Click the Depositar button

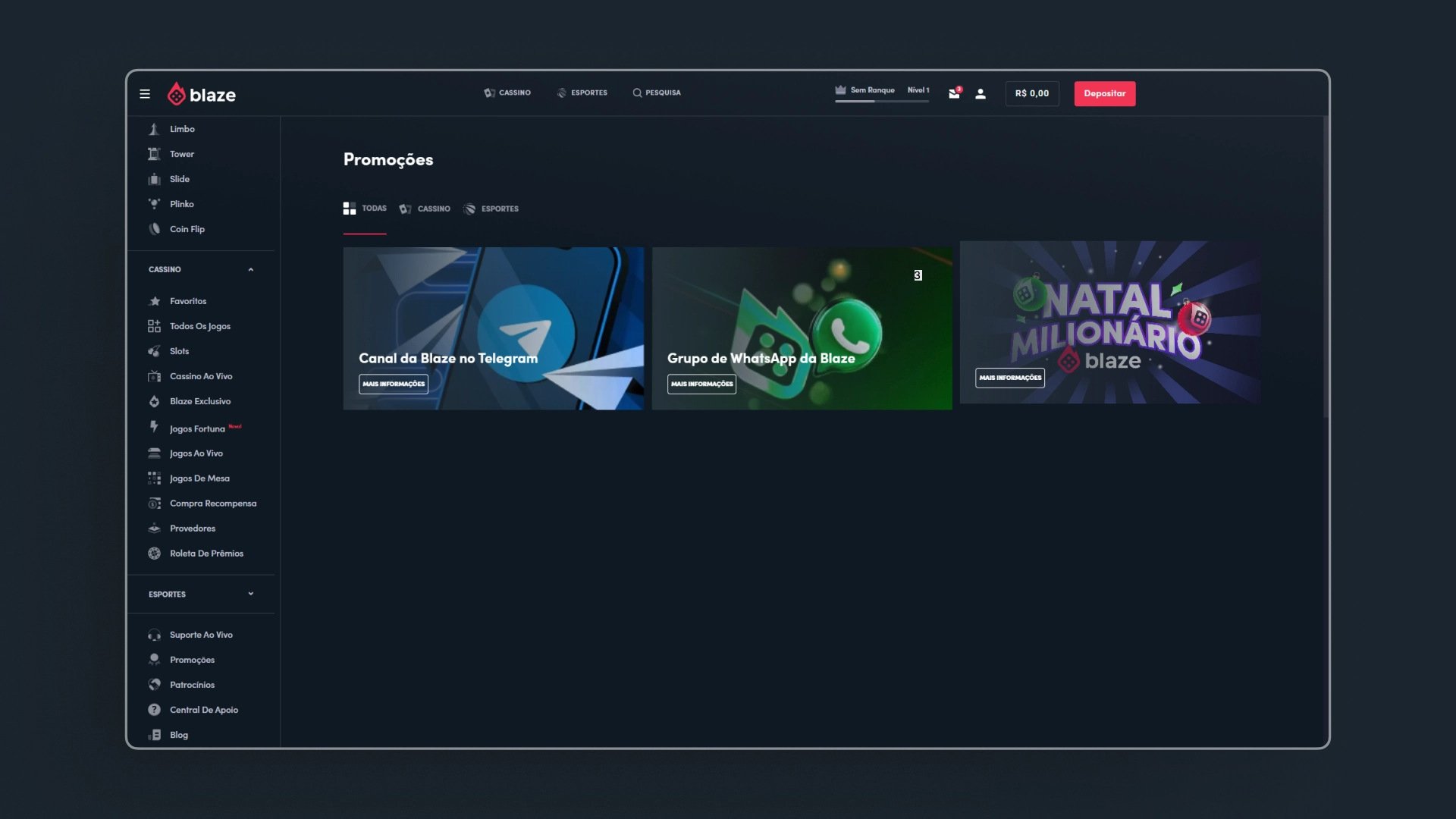pos(1104,93)
